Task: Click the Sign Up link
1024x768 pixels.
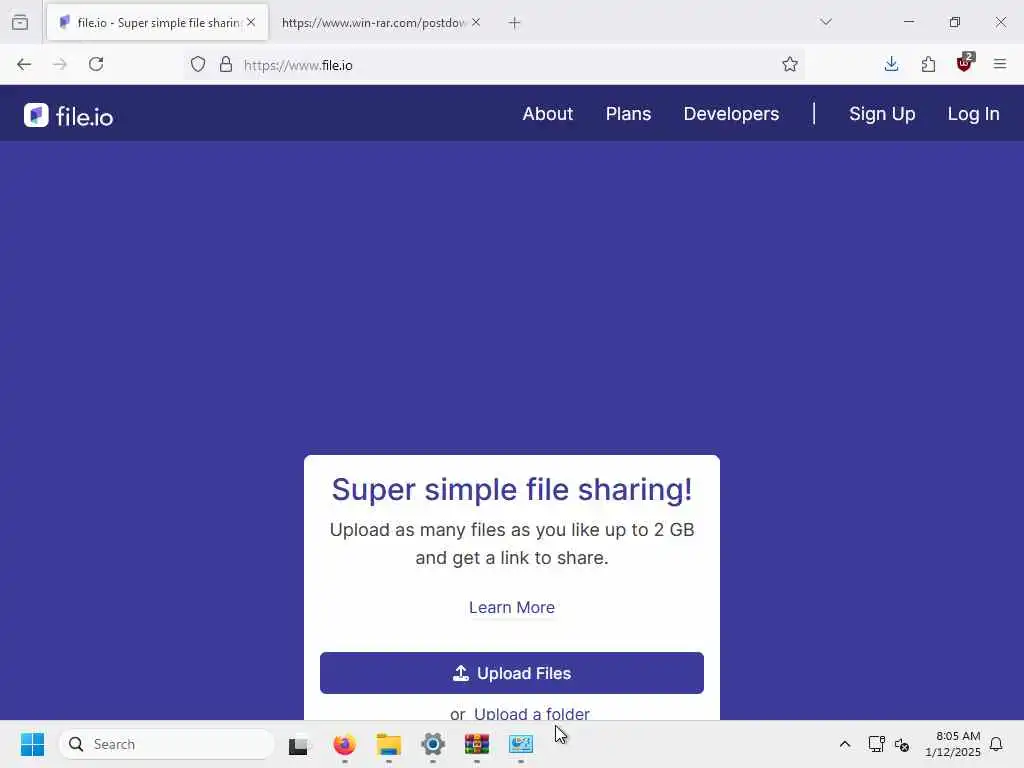Action: tap(882, 114)
